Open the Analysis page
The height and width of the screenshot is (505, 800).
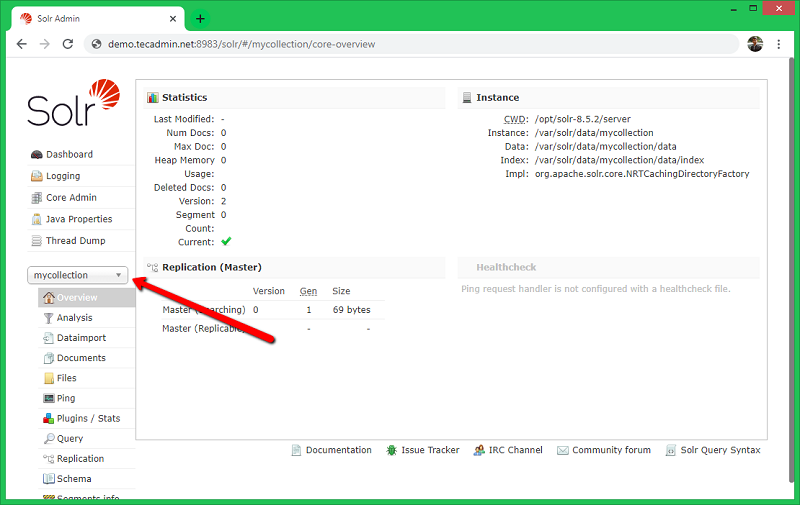click(x=74, y=318)
